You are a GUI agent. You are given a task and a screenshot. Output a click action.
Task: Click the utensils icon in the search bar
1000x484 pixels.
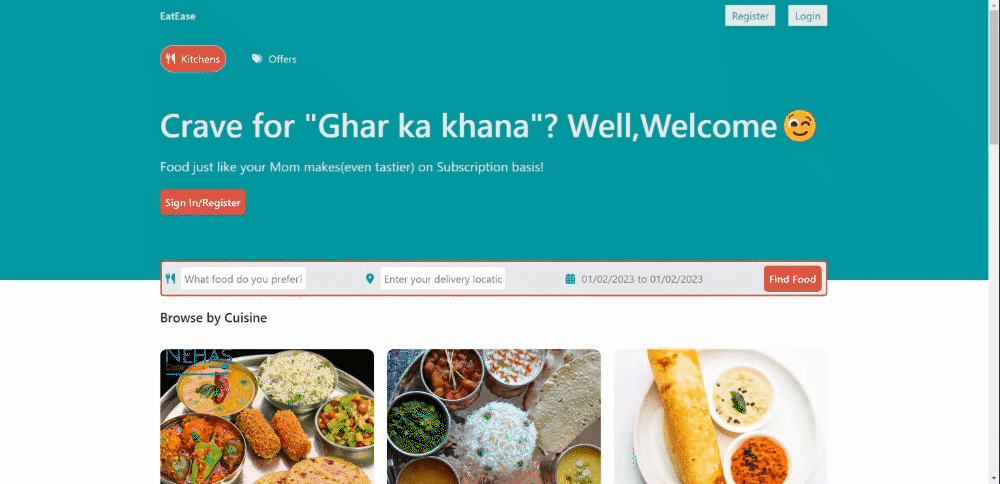tap(170, 279)
